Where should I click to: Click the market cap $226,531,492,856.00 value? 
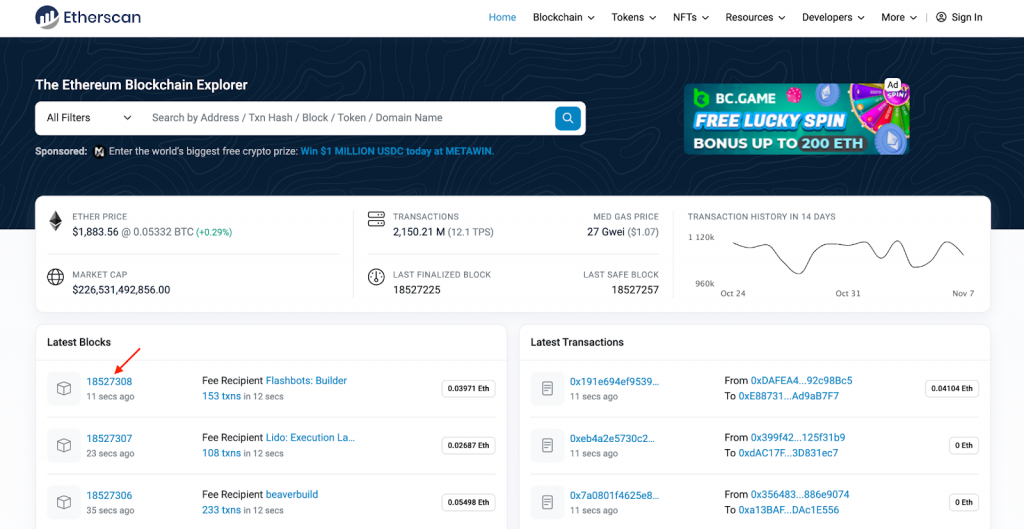point(121,290)
